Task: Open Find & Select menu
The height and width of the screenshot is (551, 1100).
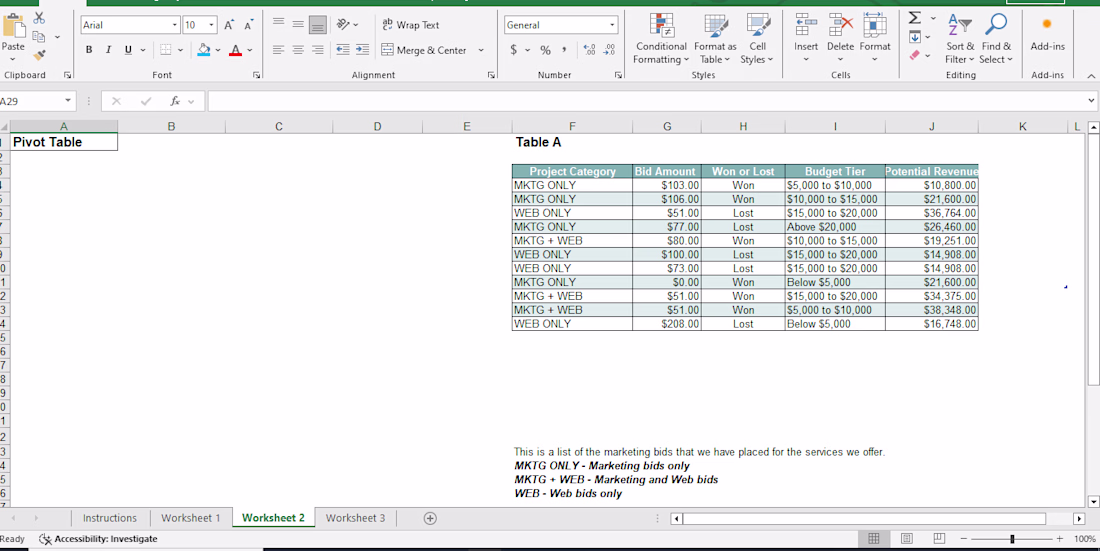Action: pyautogui.click(x=996, y=39)
